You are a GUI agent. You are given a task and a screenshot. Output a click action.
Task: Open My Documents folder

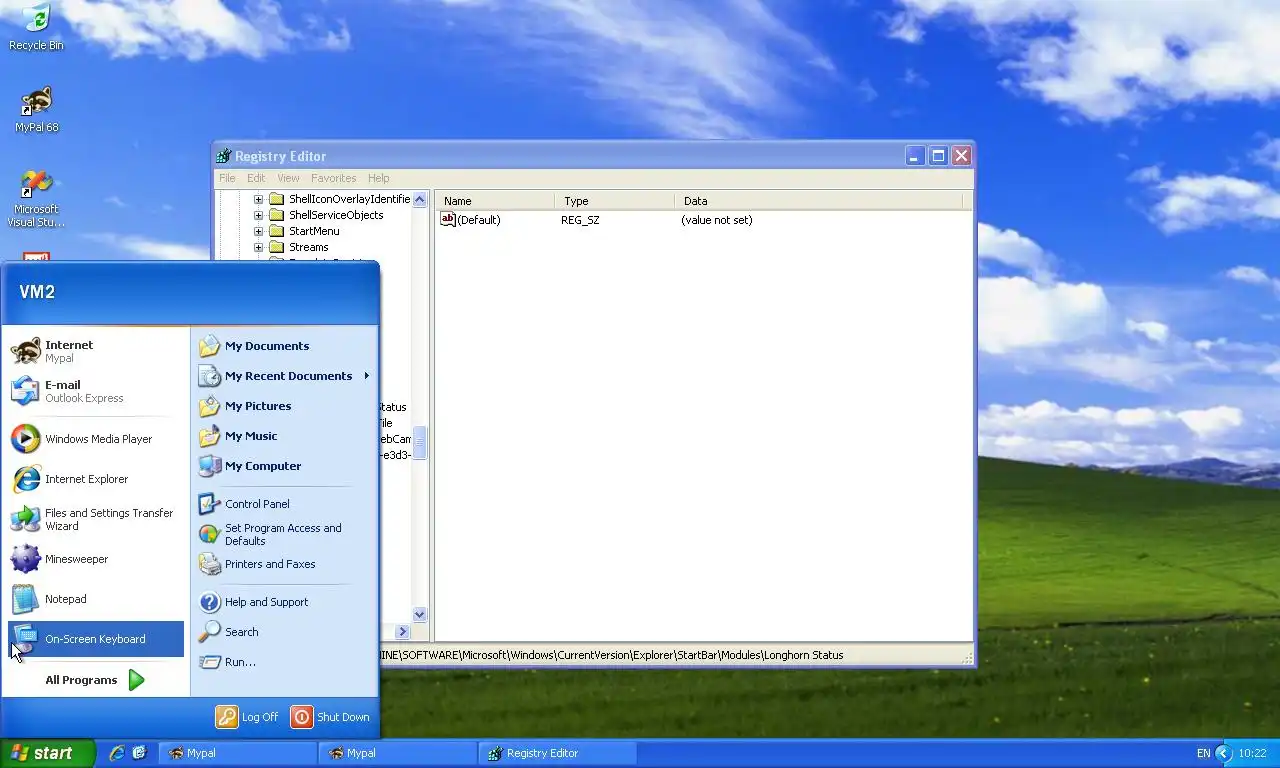click(284, 346)
